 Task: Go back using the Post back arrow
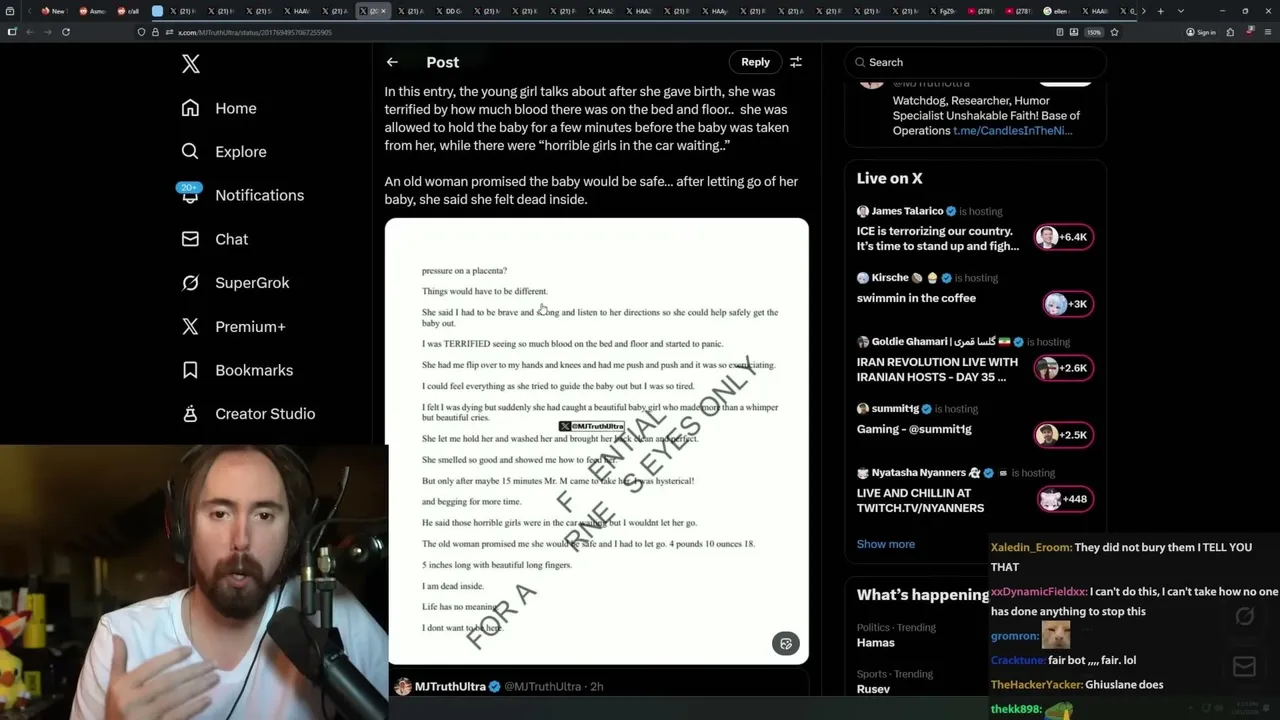(x=392, y=62)
